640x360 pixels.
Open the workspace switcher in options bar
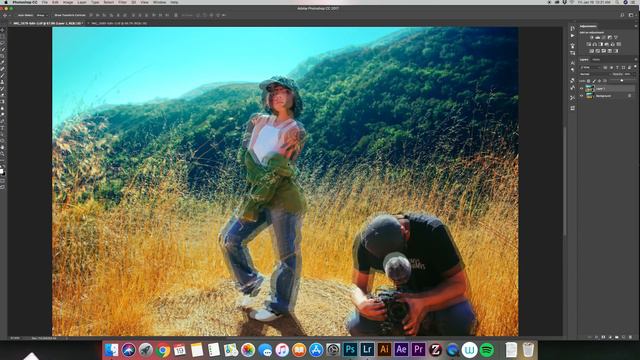point(631,15)
